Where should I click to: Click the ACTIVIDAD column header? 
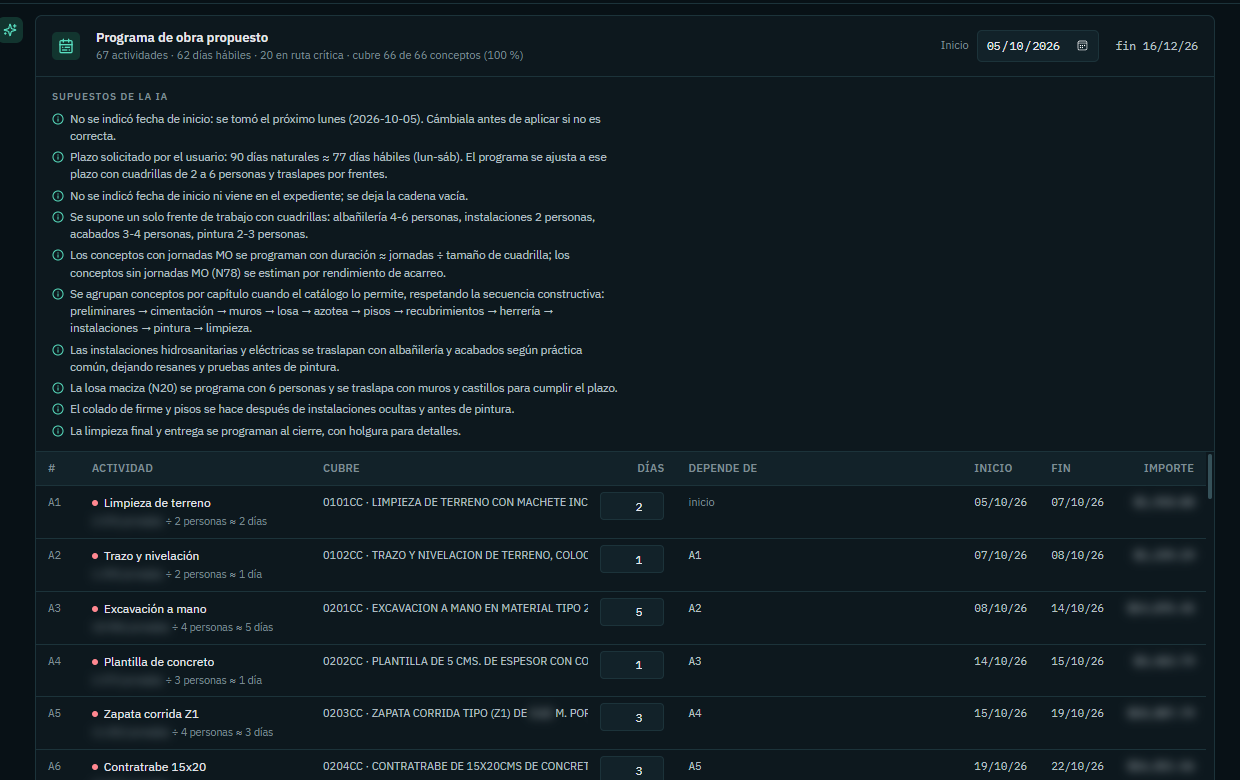tap(122, 468)
